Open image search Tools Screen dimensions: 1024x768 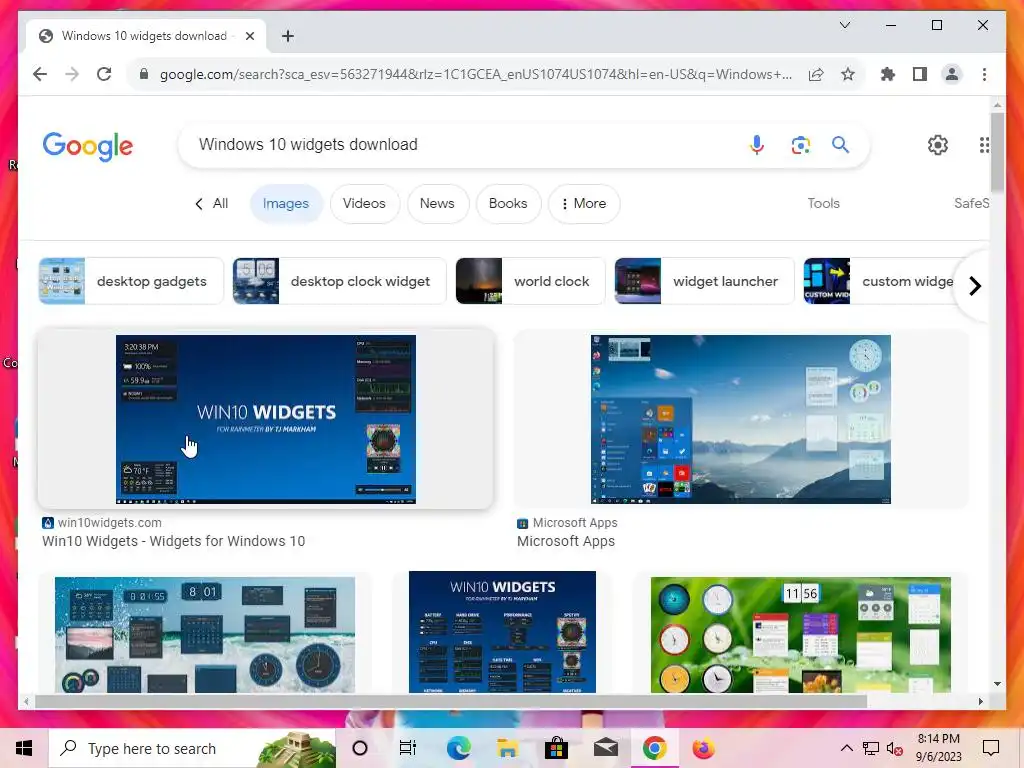[824, 204]
